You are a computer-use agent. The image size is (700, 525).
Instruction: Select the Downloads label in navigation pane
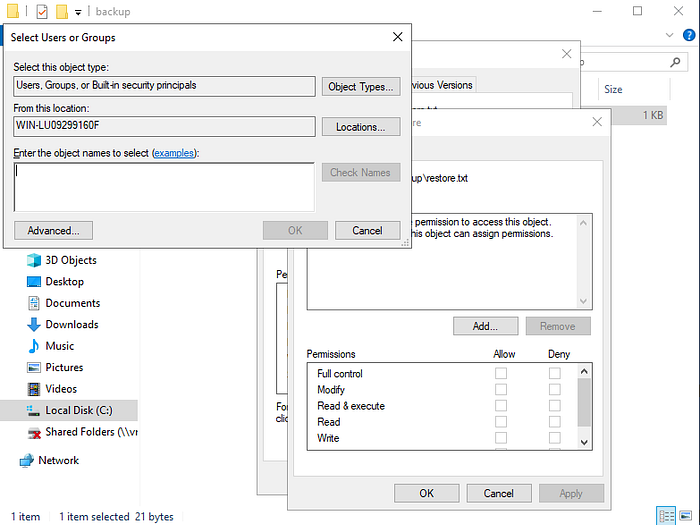click(x=72, y=325)
